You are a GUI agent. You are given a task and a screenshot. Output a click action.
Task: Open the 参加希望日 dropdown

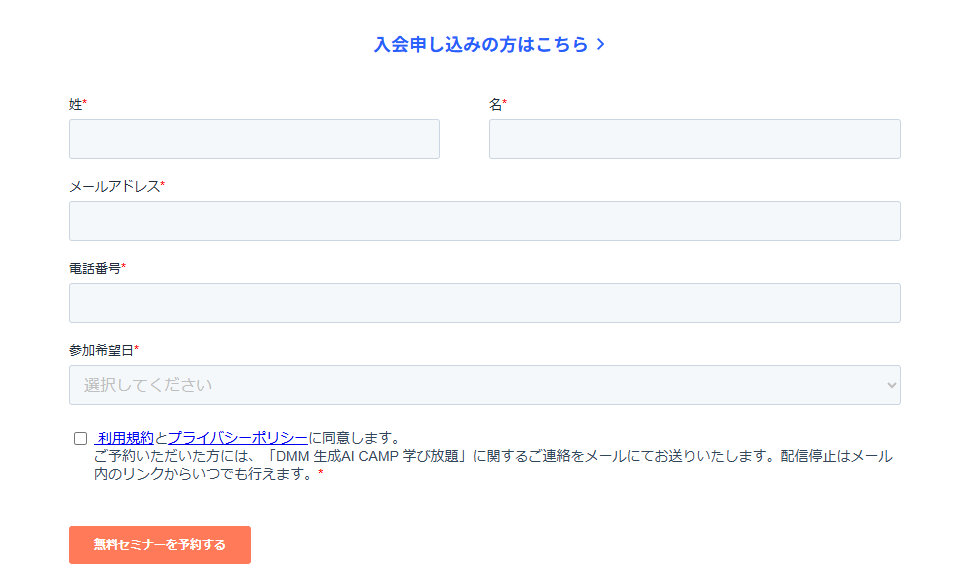pos(485,385)
